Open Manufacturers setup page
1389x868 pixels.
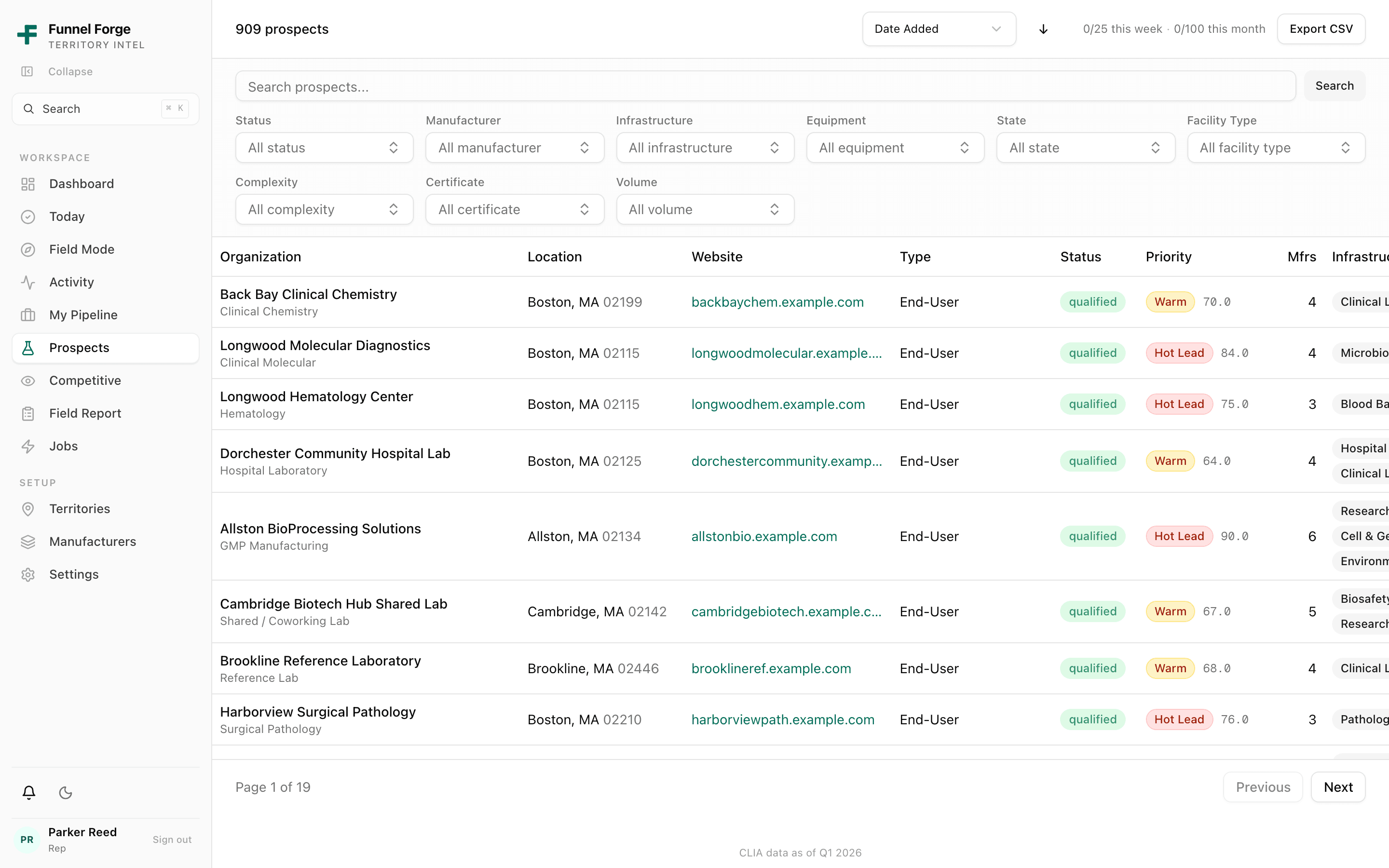click(x=106, y=542)
